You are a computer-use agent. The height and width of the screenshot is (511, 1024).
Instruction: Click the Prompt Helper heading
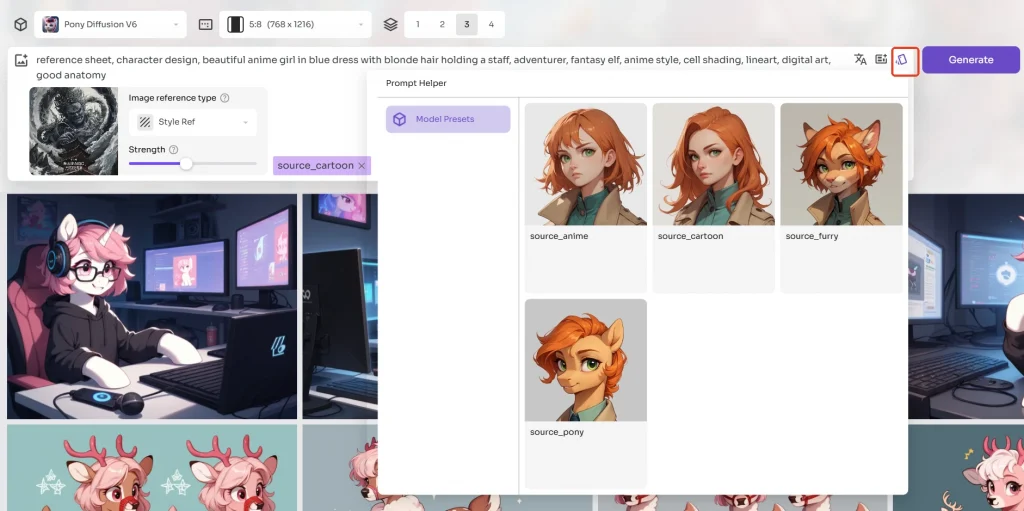[416, 83]
